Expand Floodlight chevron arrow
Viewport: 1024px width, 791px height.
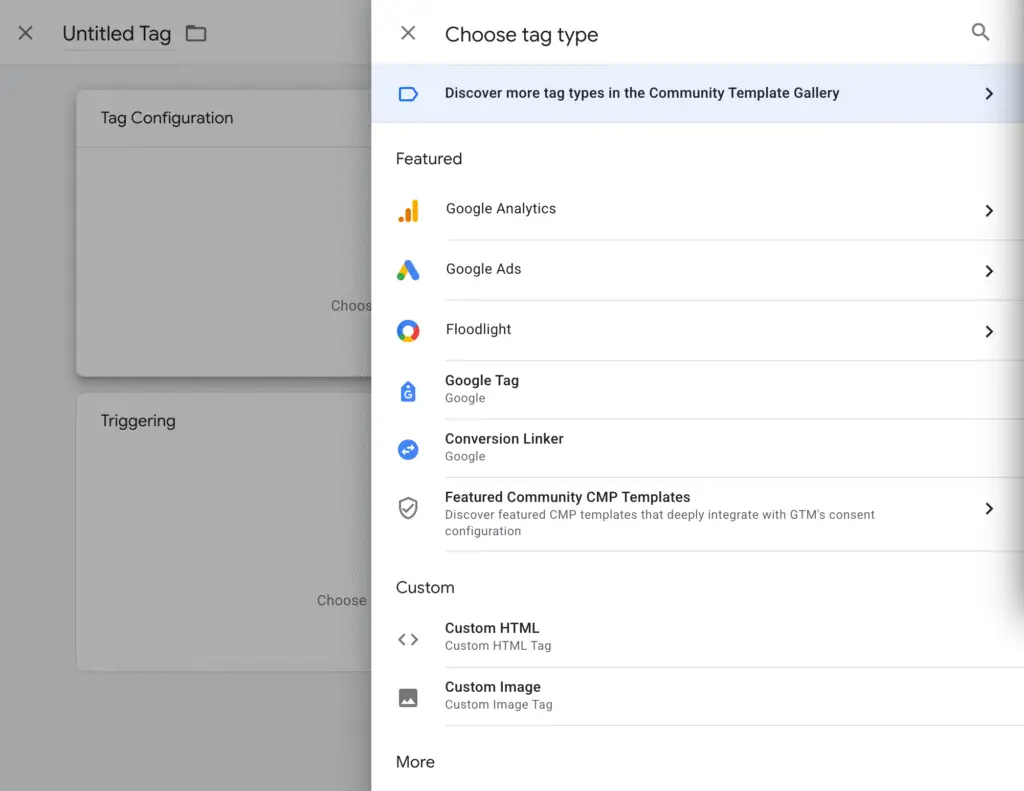pos(988,331)
